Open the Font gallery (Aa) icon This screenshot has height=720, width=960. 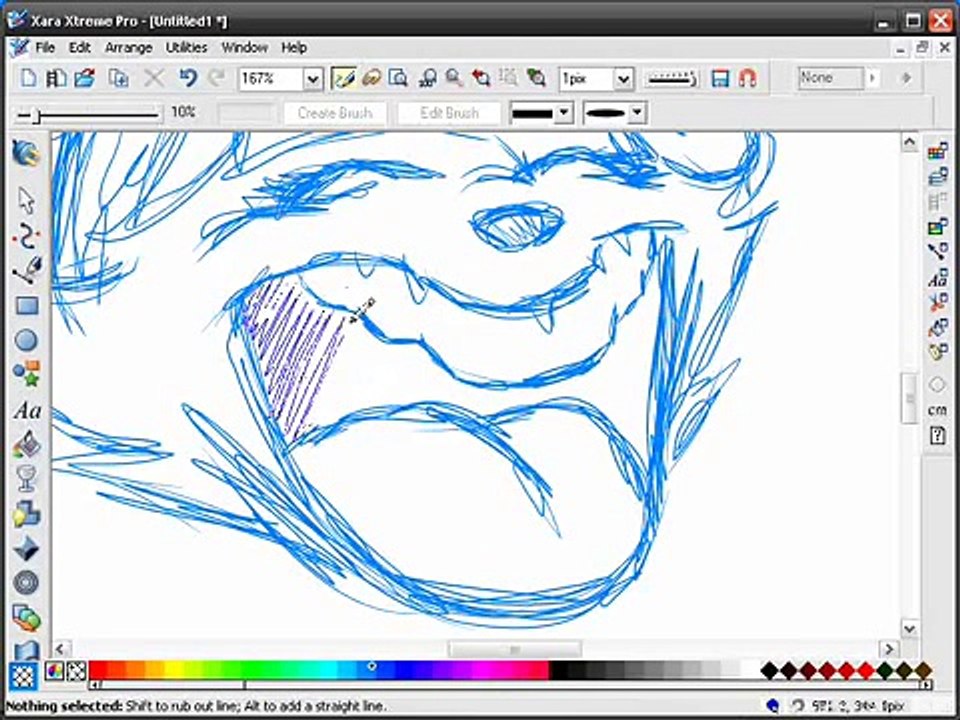click(937, 279)
